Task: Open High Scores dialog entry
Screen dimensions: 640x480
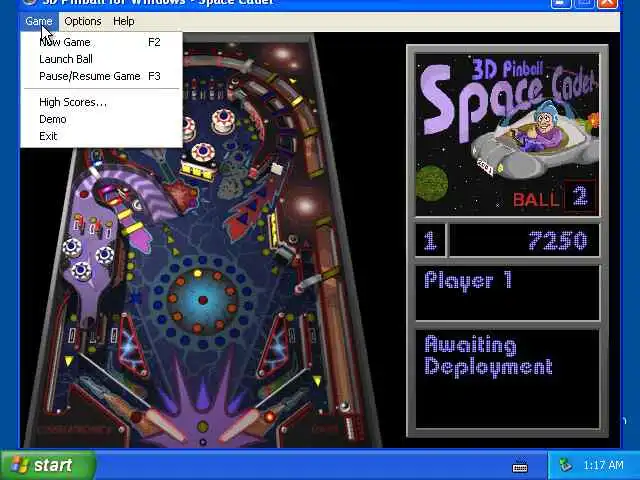Action: tap(100, 102)
